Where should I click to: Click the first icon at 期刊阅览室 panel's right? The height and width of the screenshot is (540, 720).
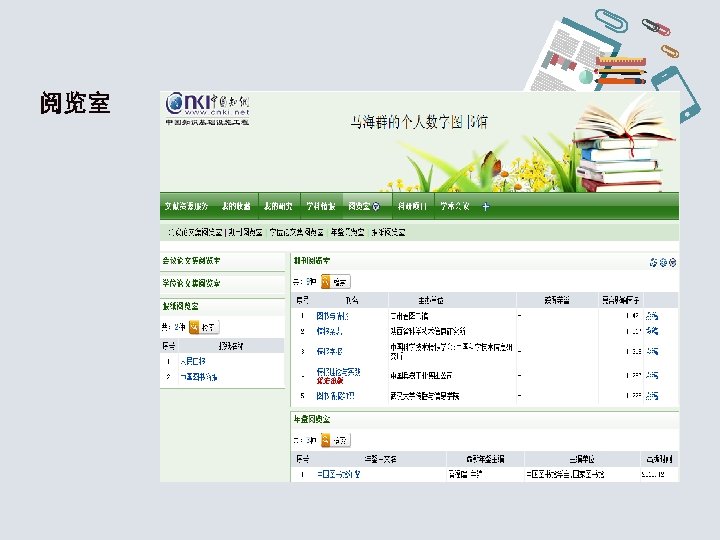click(653, 262)
